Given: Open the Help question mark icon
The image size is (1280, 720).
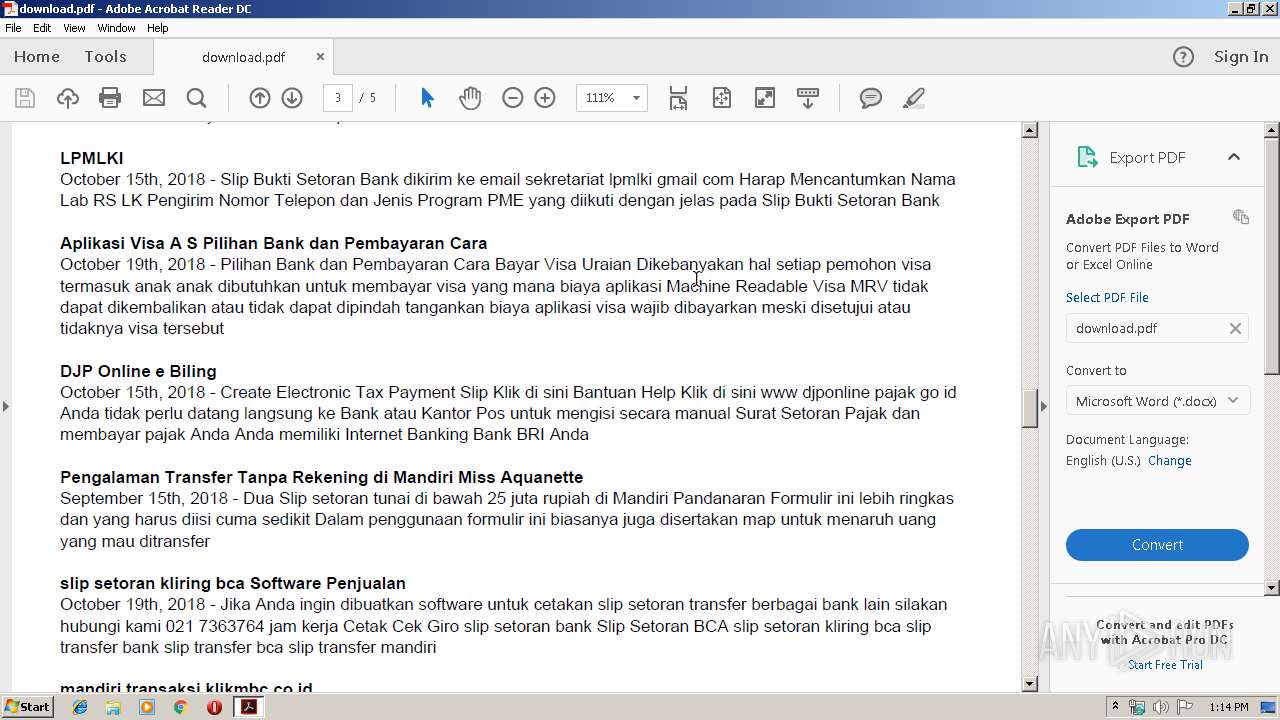Looking at the screenshot, I should tap(1183, 57).
